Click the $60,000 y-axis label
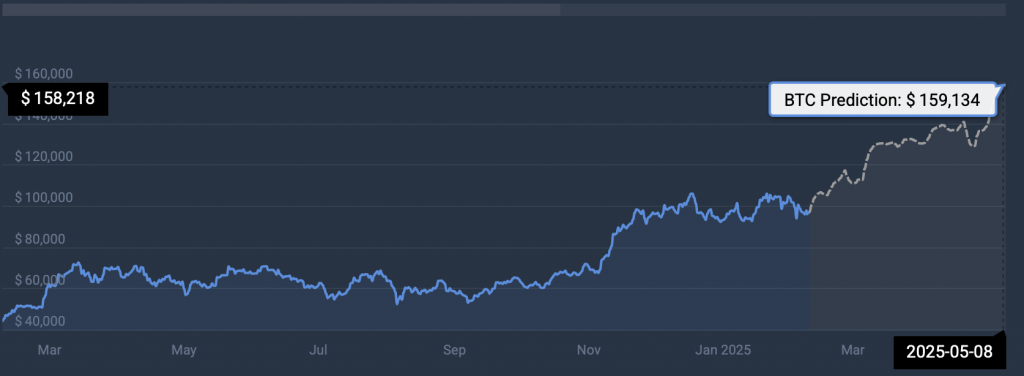The height and width of the screenshot is (376, 1024). [40, 280]
